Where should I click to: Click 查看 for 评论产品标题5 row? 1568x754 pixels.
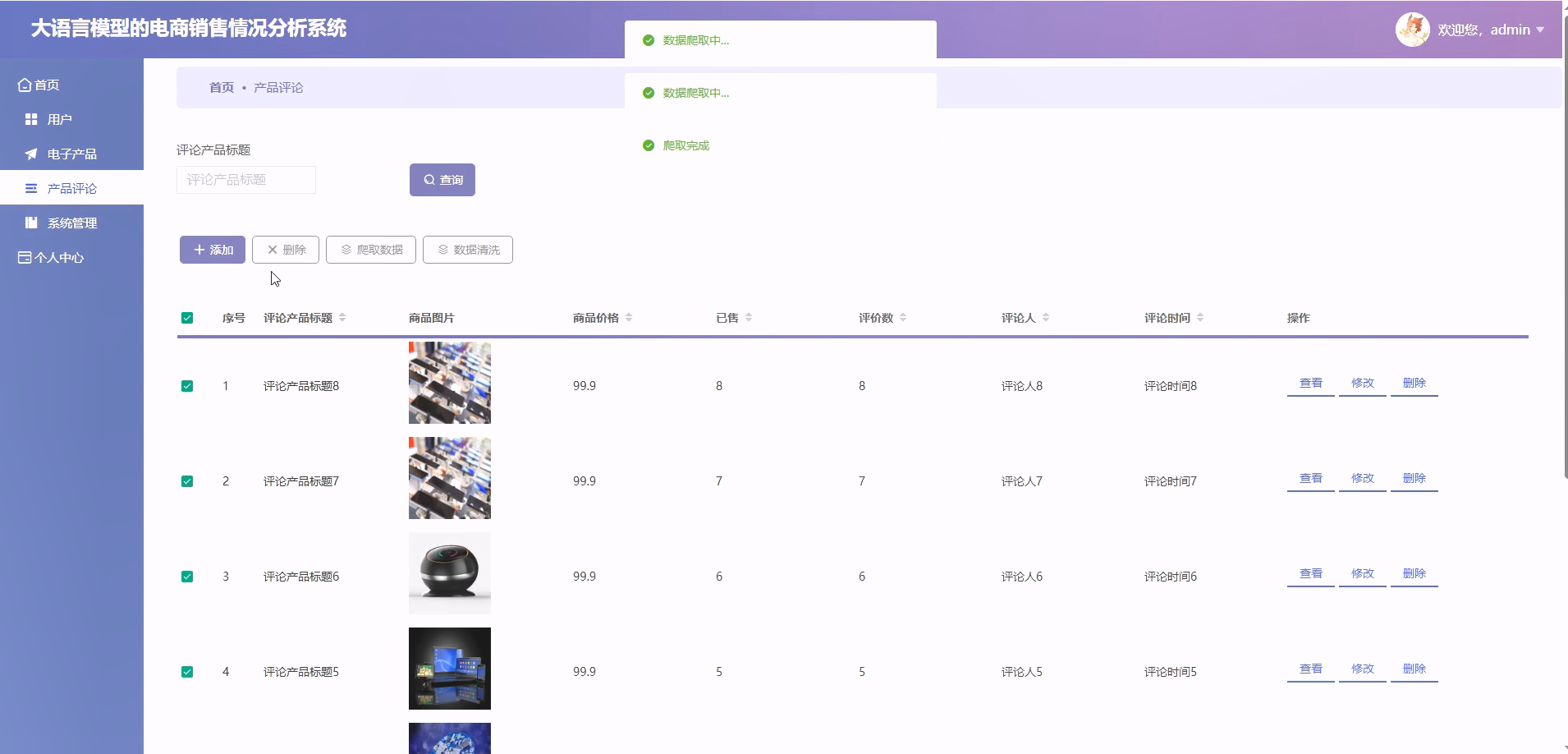click(1311, 669)
